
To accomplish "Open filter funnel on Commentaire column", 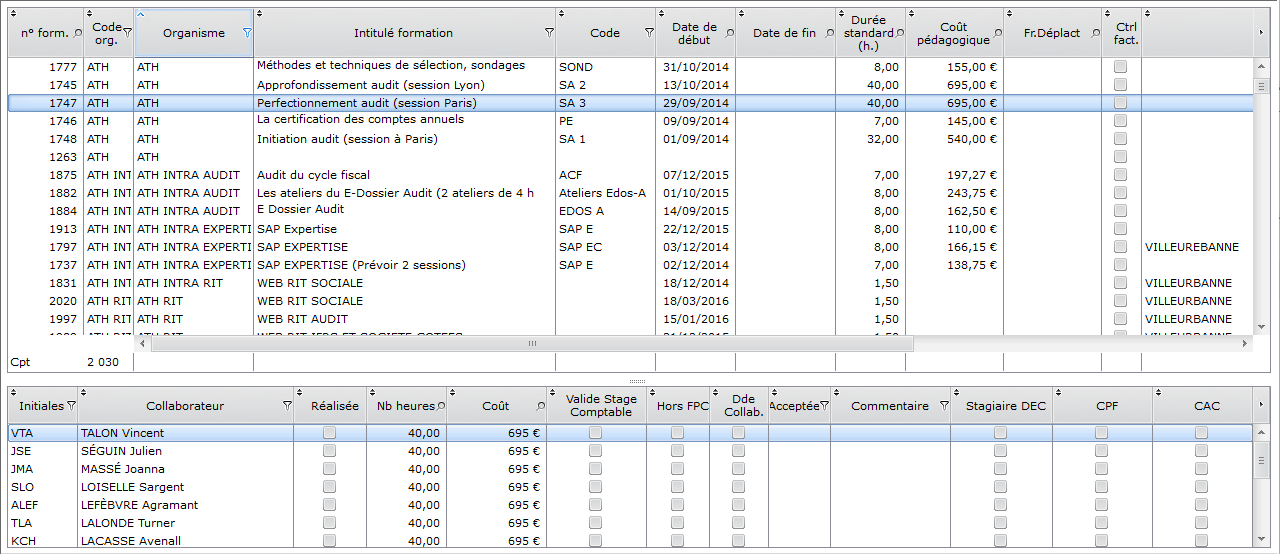I will [944, 406].
